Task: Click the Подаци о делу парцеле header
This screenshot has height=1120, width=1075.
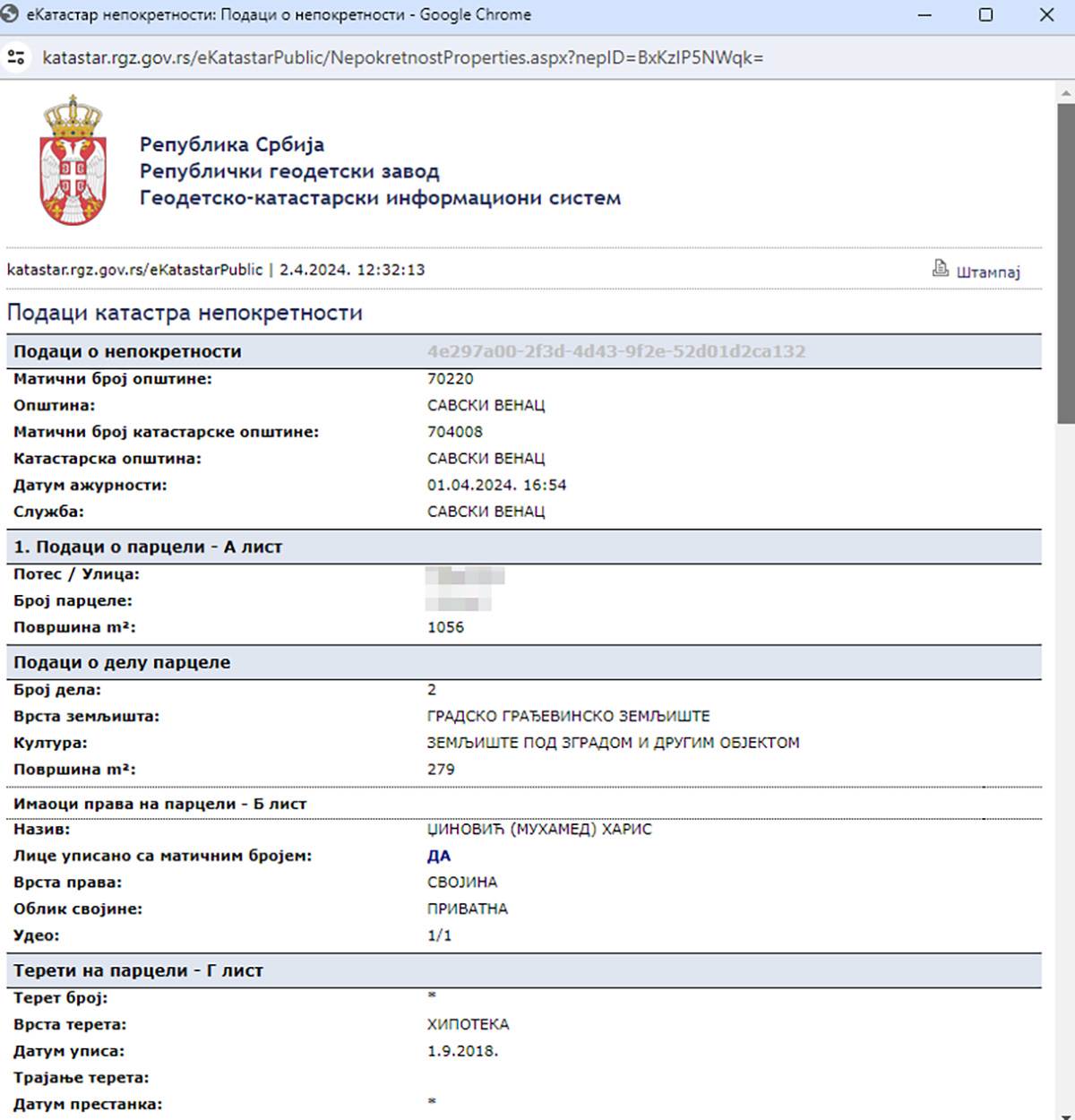Action: tap(122, 662)
